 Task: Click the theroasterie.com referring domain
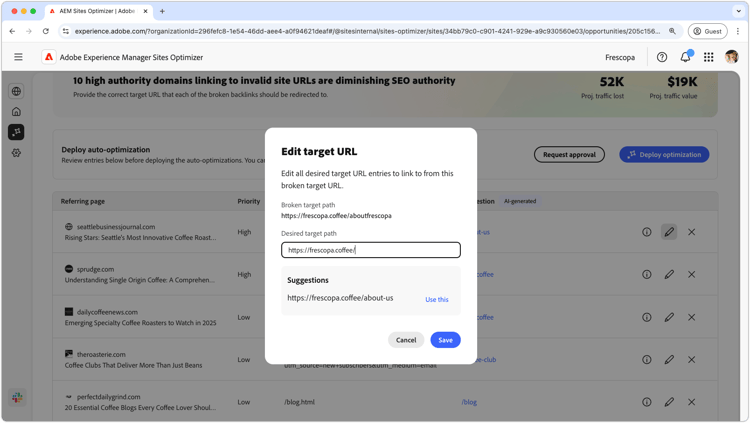(x=101, y=355)
